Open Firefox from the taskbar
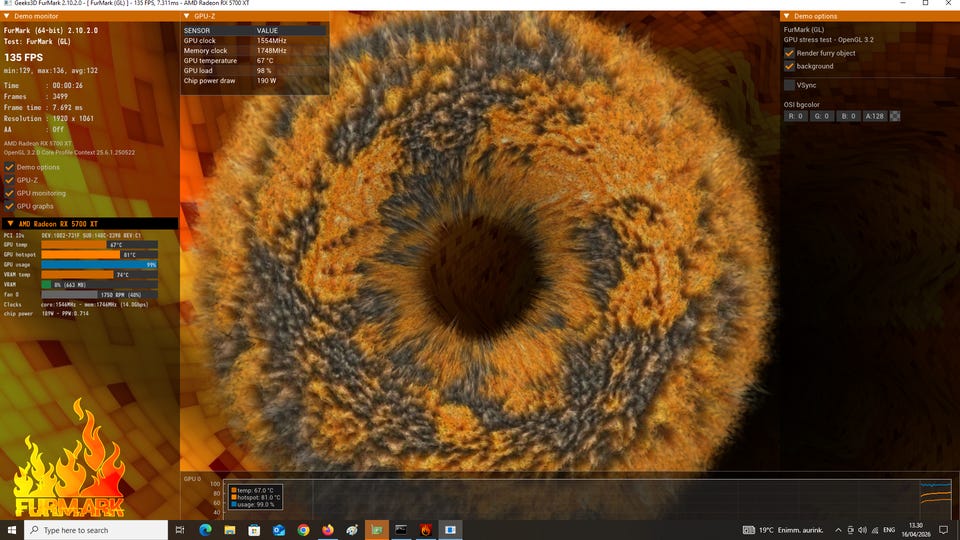Screen dimensions: 960x540 click(x=328, y=530)
